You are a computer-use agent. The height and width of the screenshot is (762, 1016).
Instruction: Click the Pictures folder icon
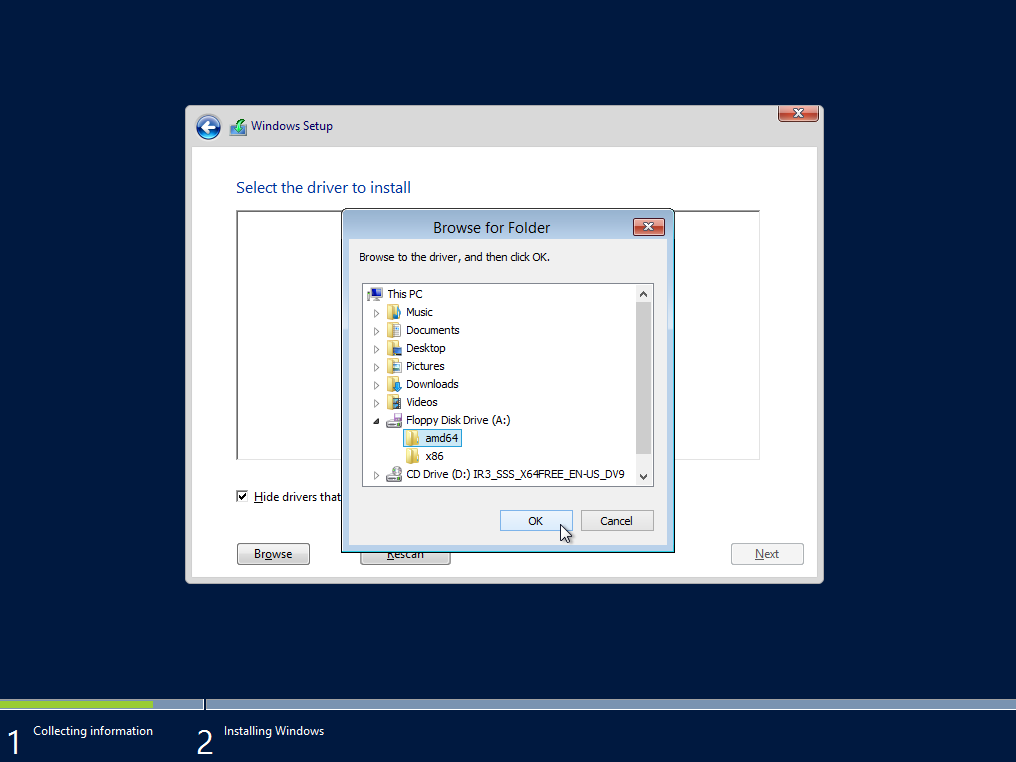(394, 367)
